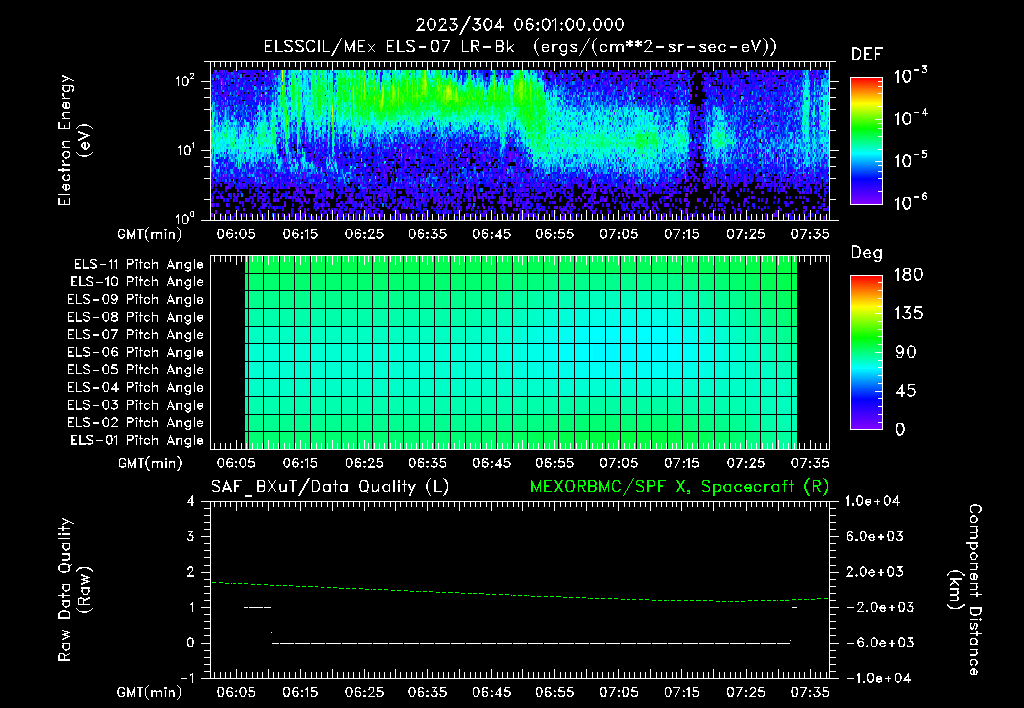Screen dimensions: 1024x708
Task: Click the DEF rainbow color bar
Action: click(866, 140)
